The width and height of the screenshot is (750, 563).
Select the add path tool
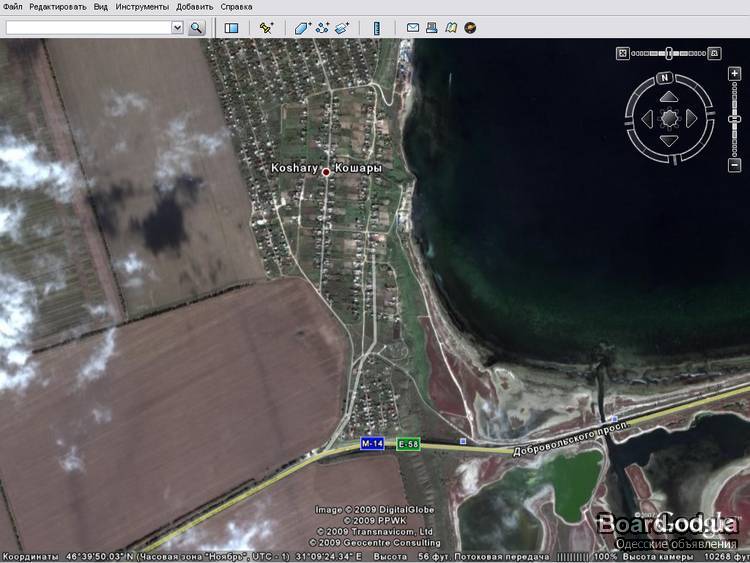pos(322,28)
